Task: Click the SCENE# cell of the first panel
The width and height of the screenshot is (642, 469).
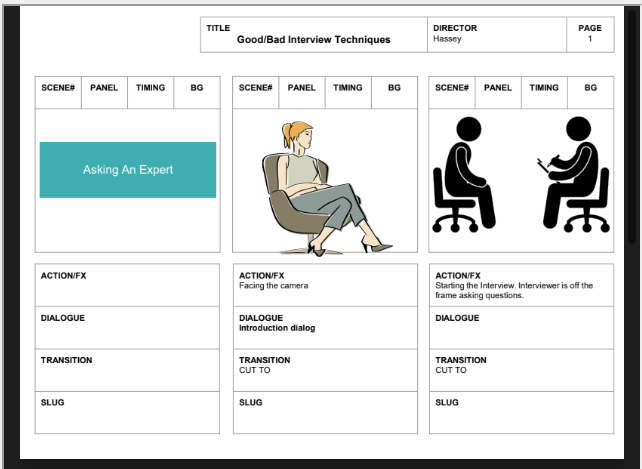Action: (58, 88)
